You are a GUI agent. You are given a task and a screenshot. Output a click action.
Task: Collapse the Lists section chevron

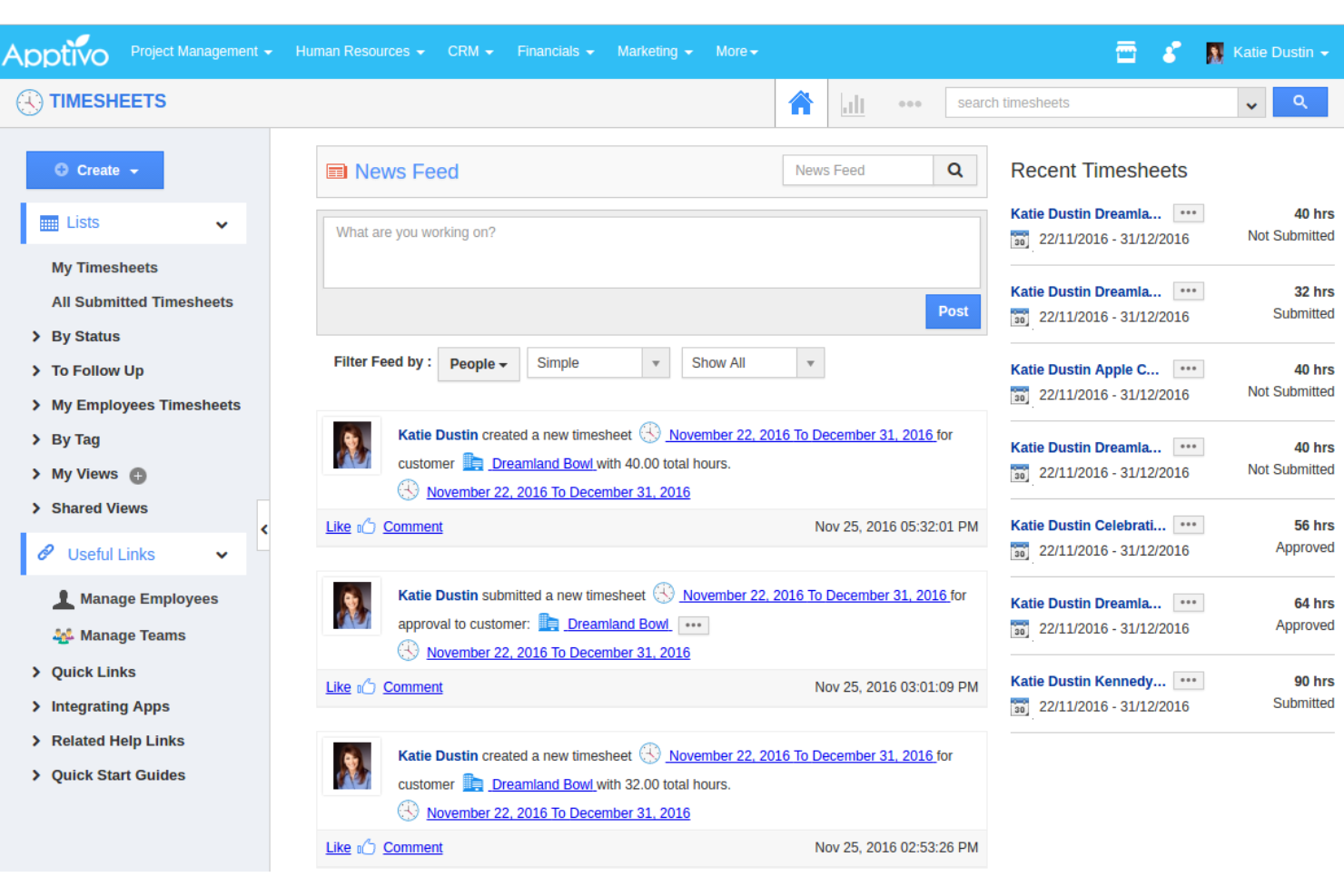click(x=222, y=223)
